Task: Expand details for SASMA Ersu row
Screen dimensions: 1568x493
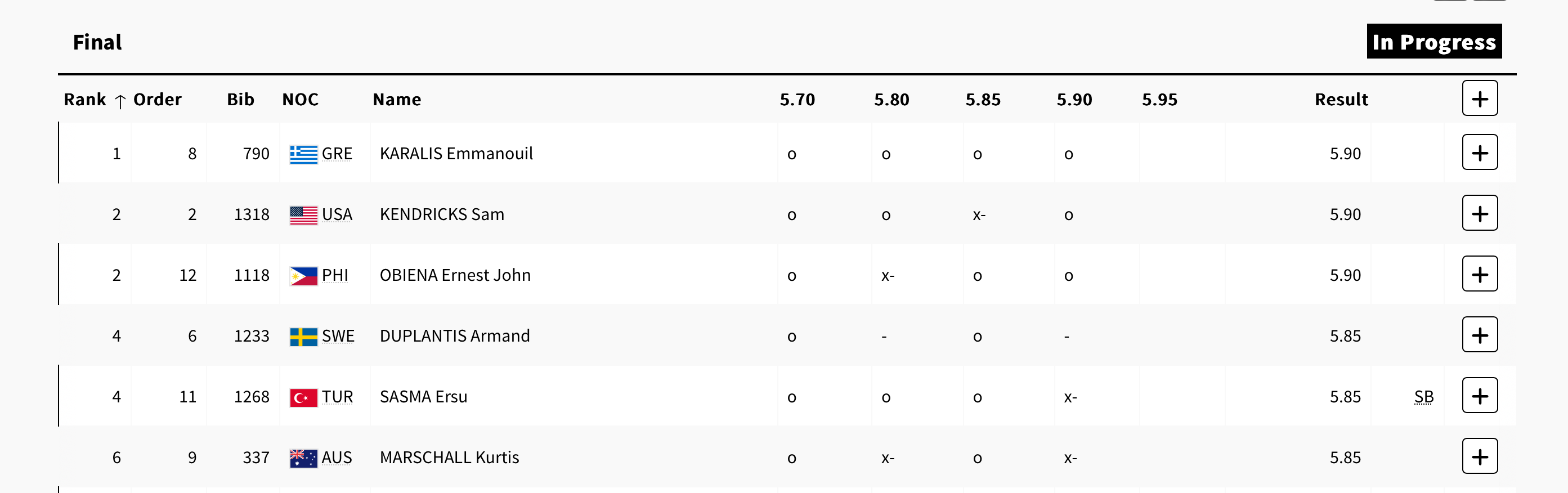Action: tap(1480, 396)
